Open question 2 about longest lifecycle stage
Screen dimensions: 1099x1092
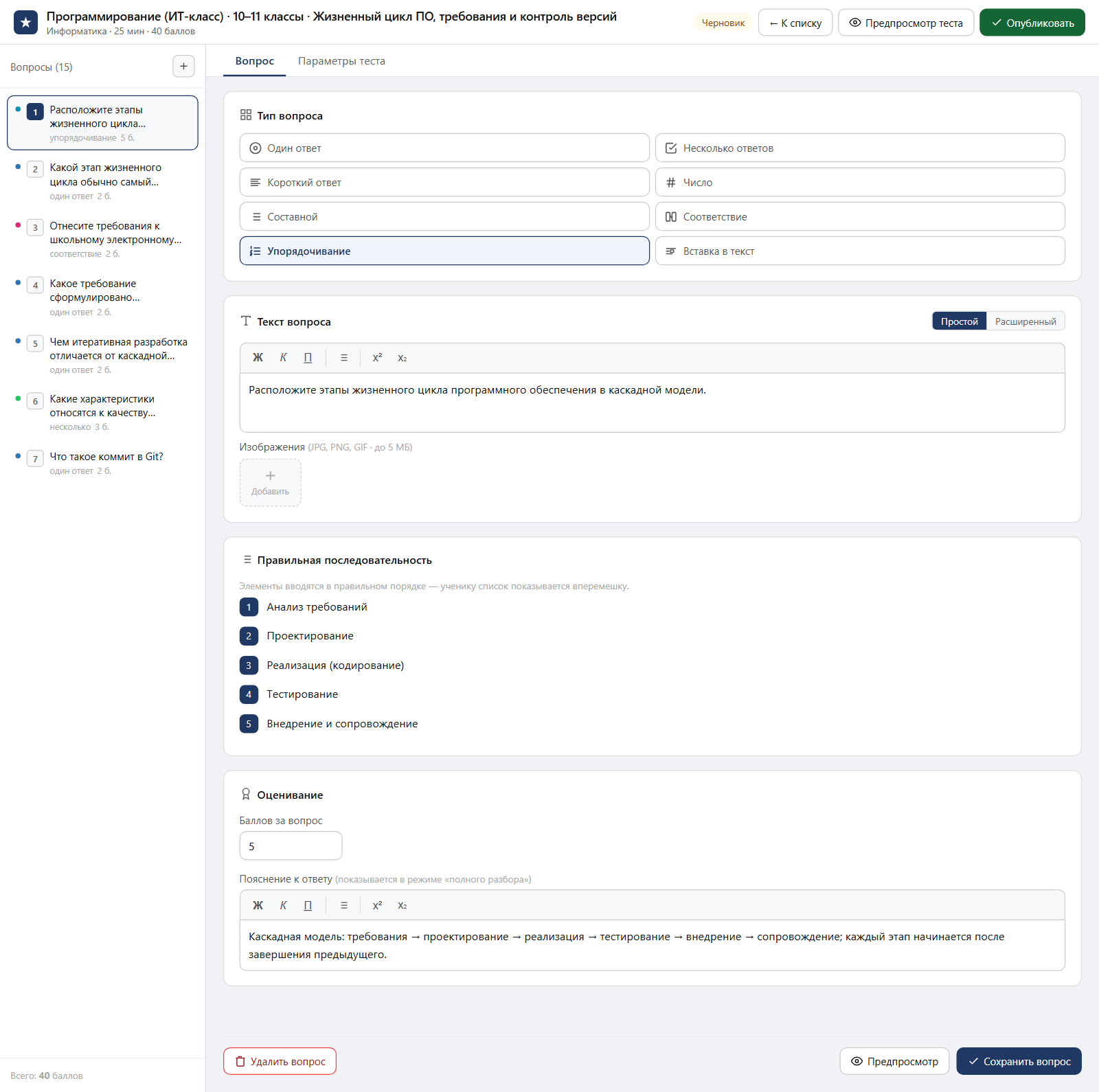tap(102, 181)
